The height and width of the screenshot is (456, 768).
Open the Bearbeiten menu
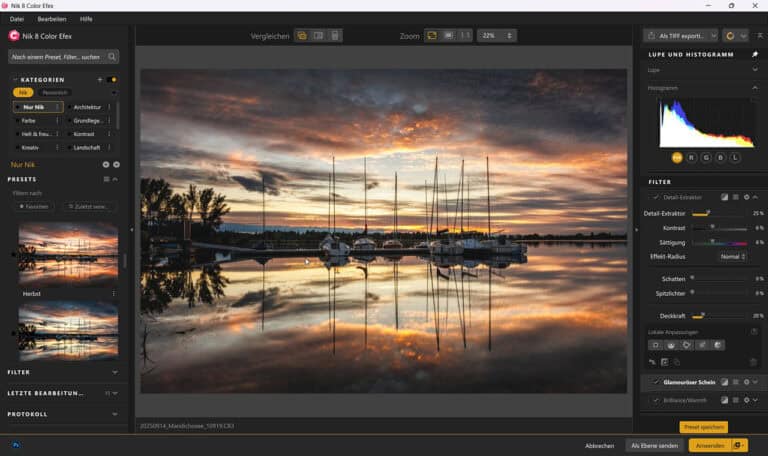coord(52,19)
